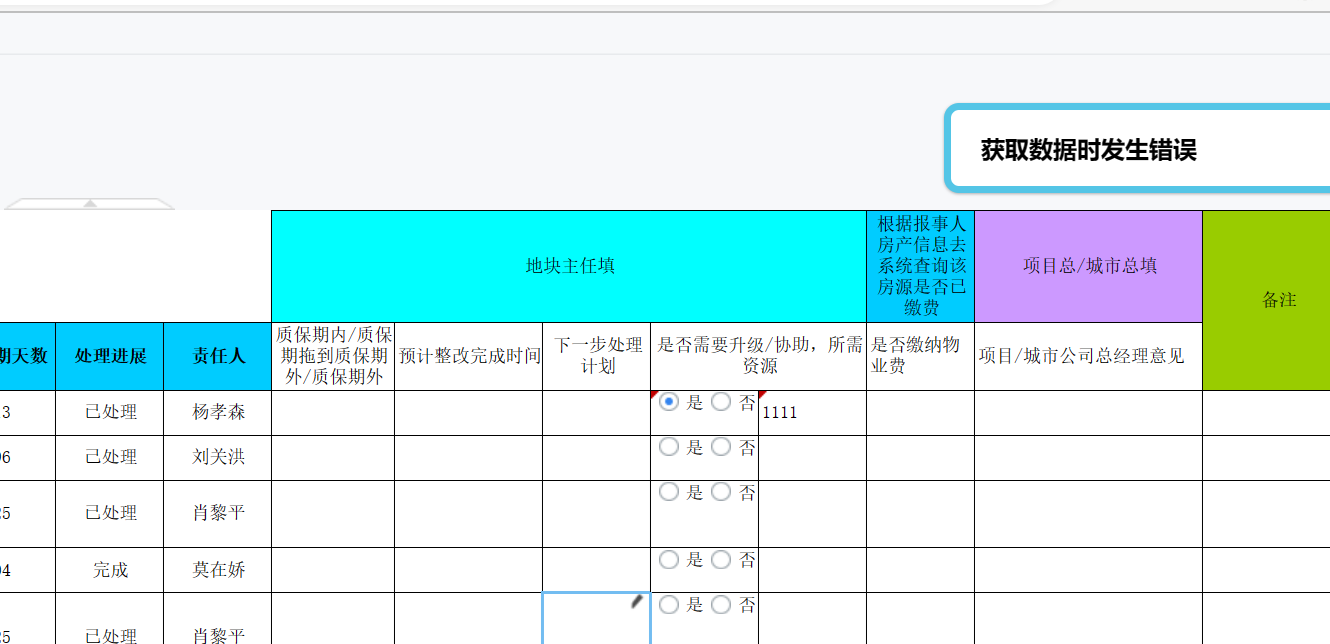Click the 项目总/城市总填 header cell
1330x644 pixels.
pyautogui.click(x=1088, y=266)
